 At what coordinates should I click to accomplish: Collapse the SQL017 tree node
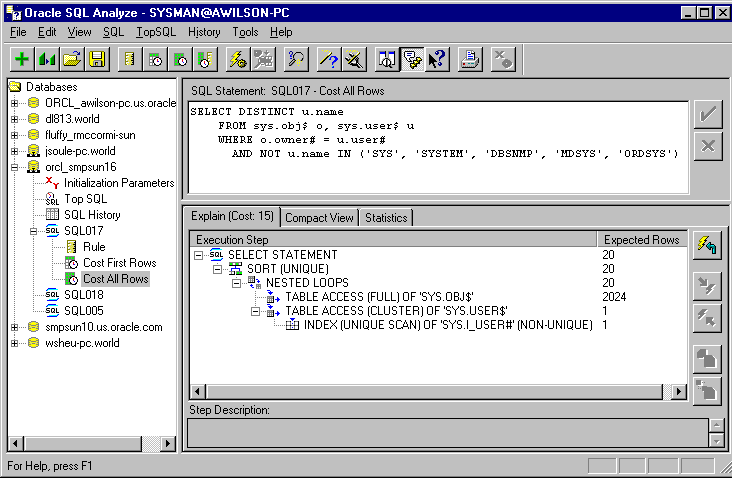pyautogui.click(x=34, y=231)
